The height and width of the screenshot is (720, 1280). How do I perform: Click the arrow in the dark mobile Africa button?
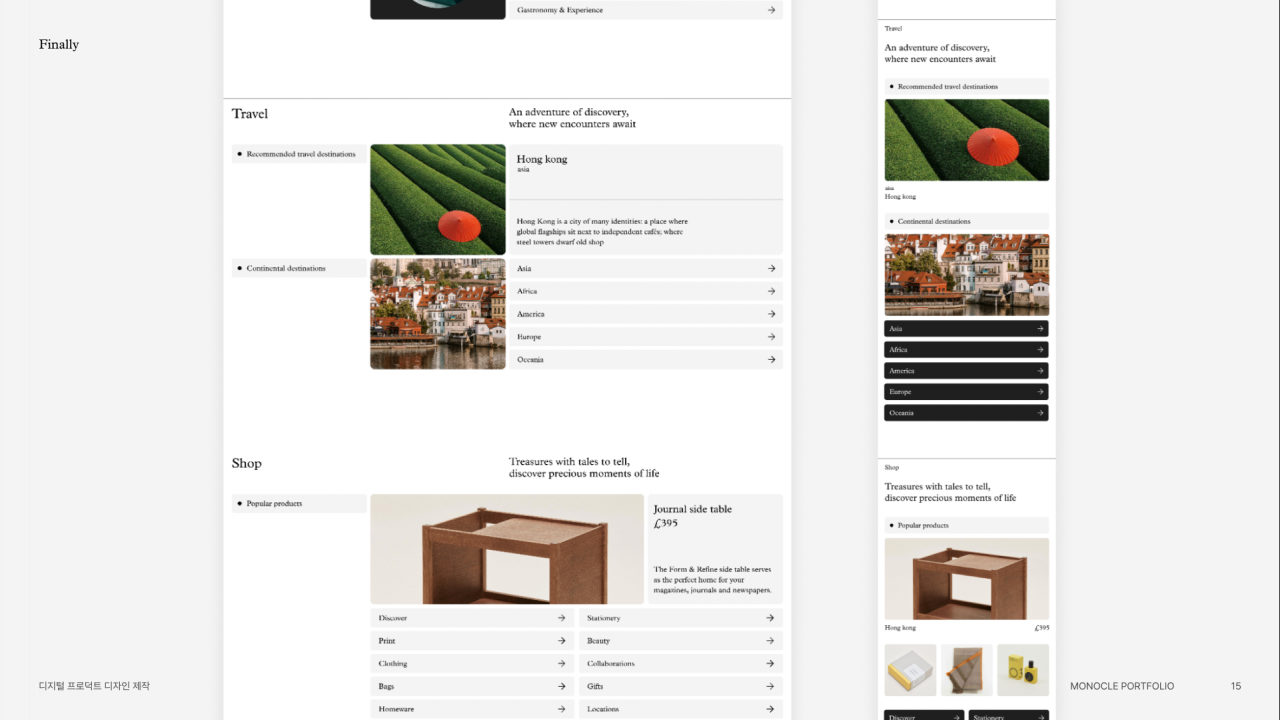(x=1040, y=350)
